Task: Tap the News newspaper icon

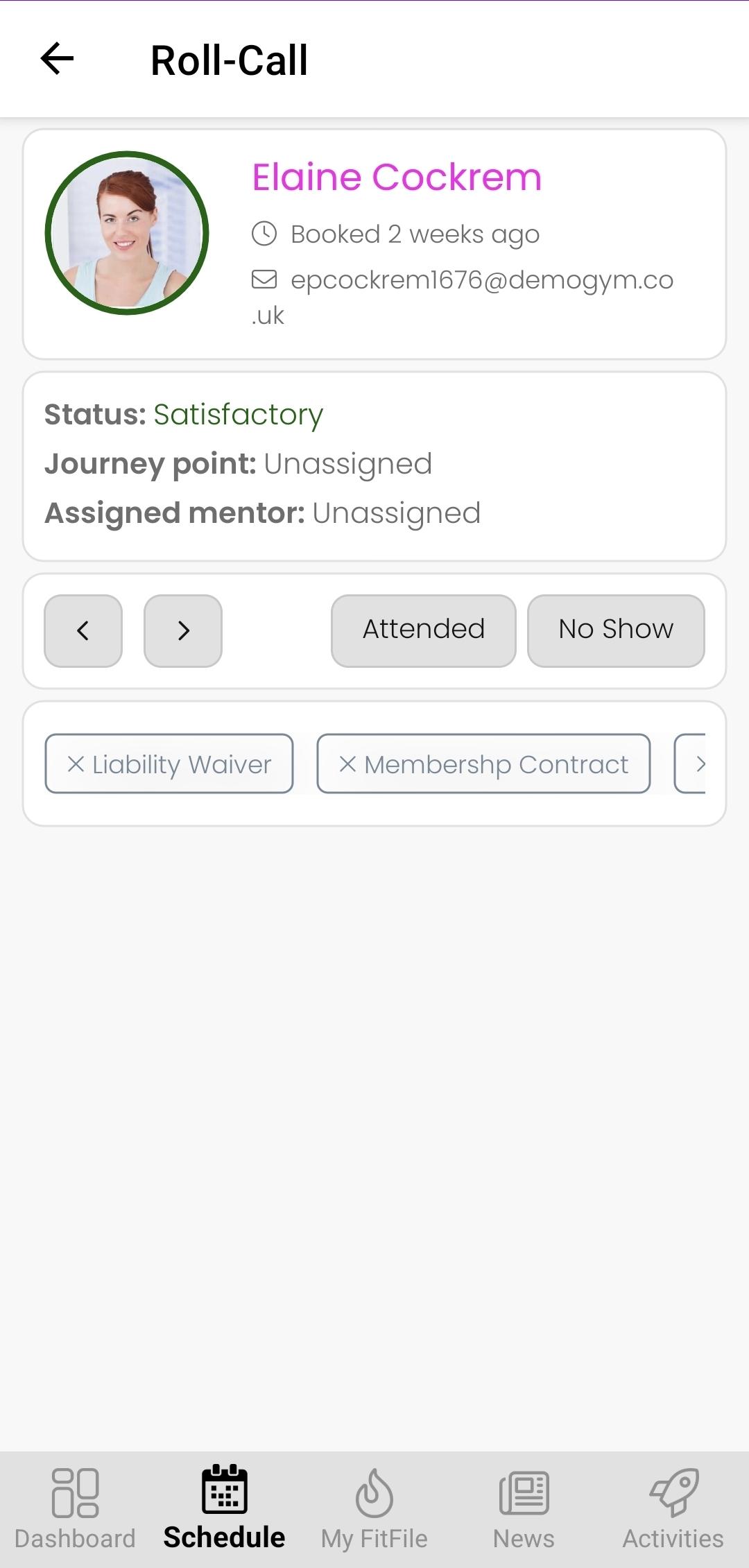Action: pos(524,1492)
